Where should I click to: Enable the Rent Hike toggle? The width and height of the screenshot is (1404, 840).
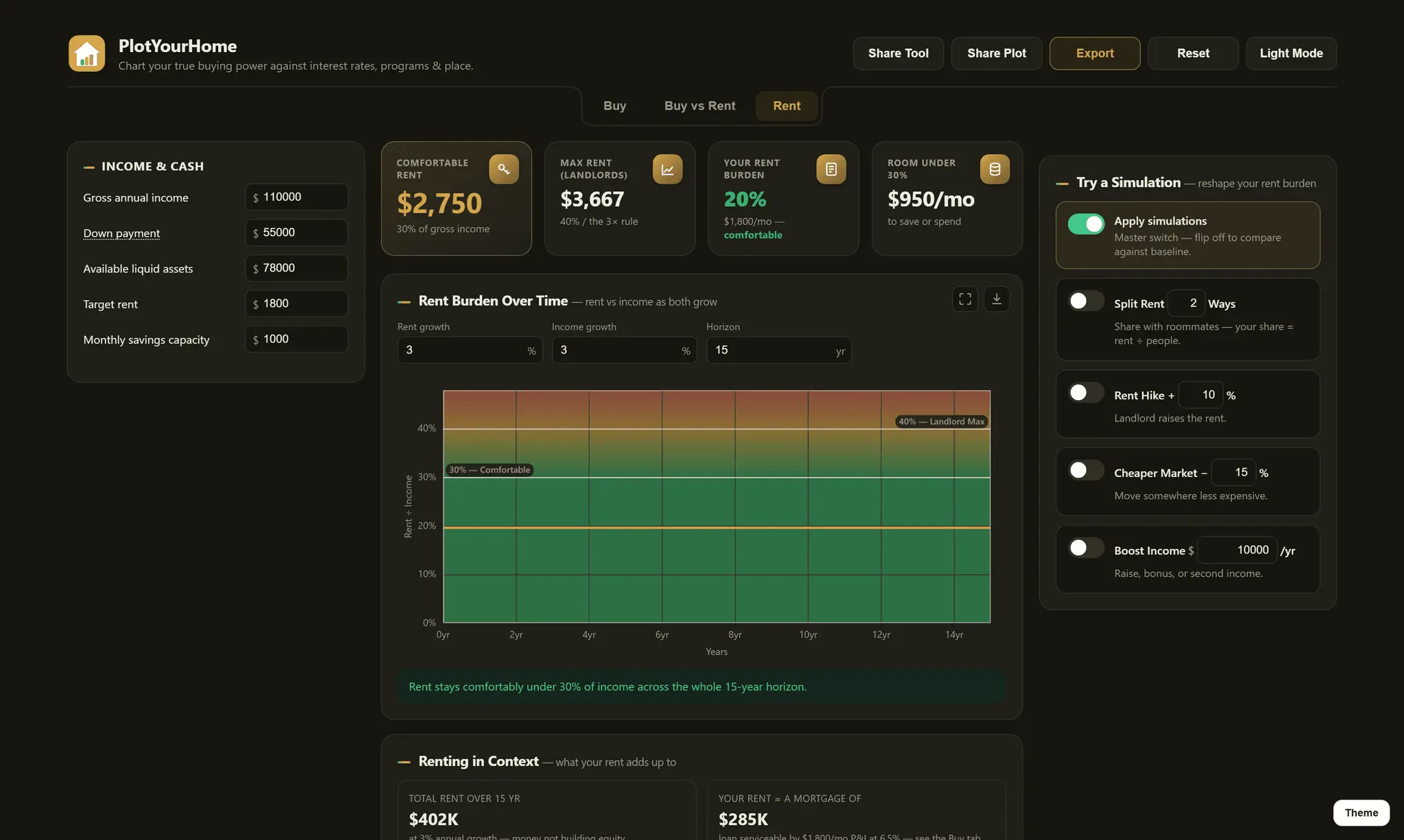pos(1086,393)
